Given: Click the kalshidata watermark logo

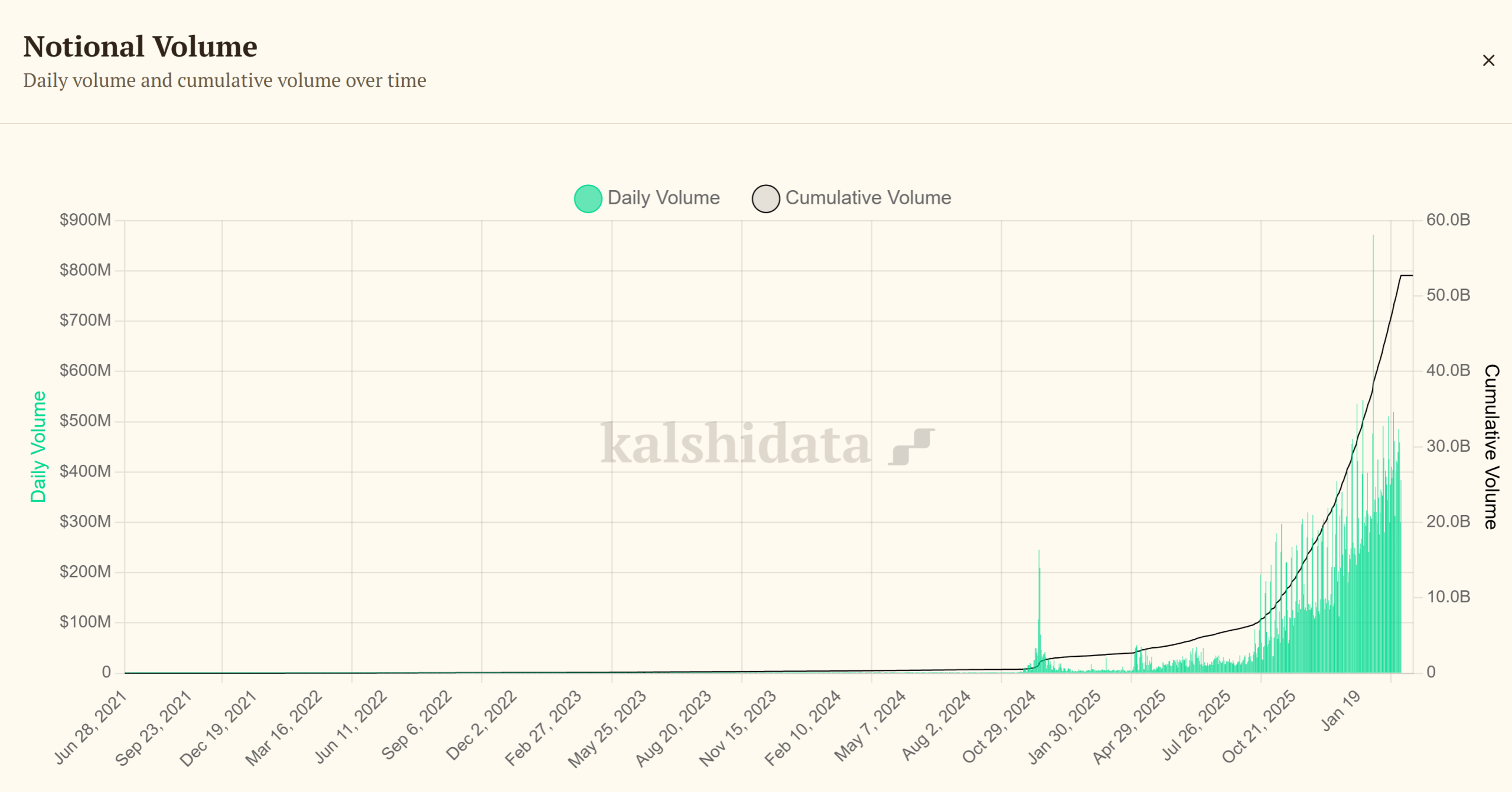Looking at the screenshot, I should click(x=734, y=448).
